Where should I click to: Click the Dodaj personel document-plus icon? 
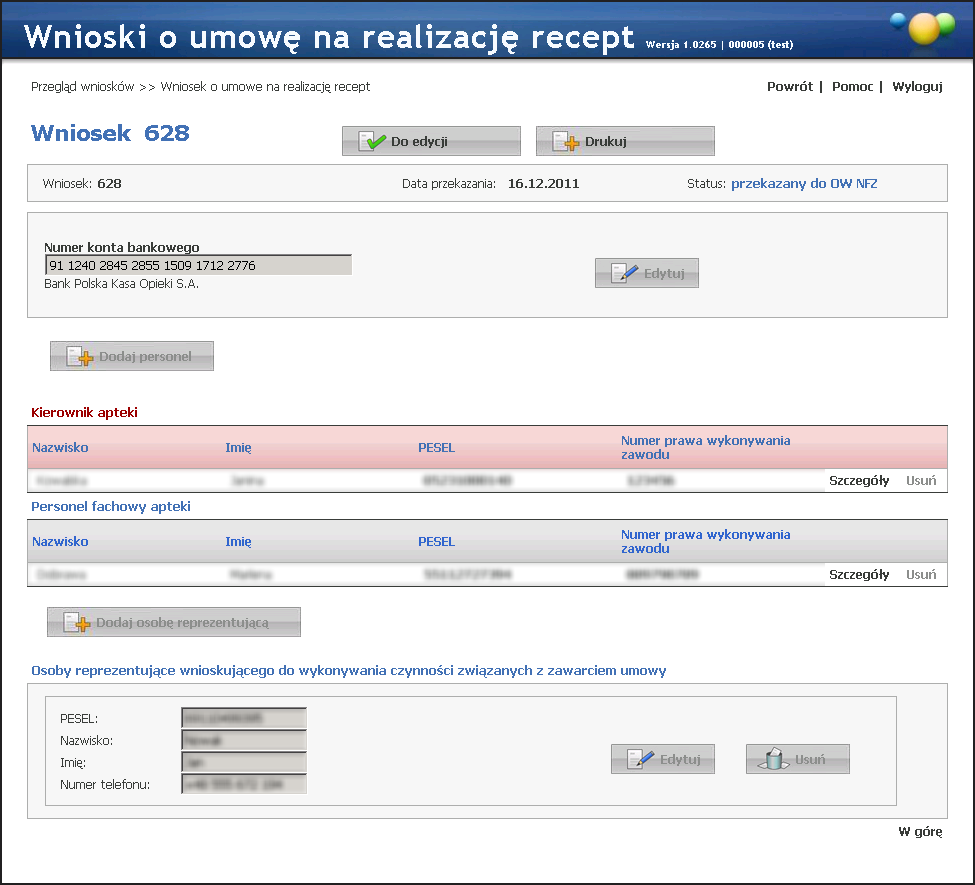coord(79,357)
